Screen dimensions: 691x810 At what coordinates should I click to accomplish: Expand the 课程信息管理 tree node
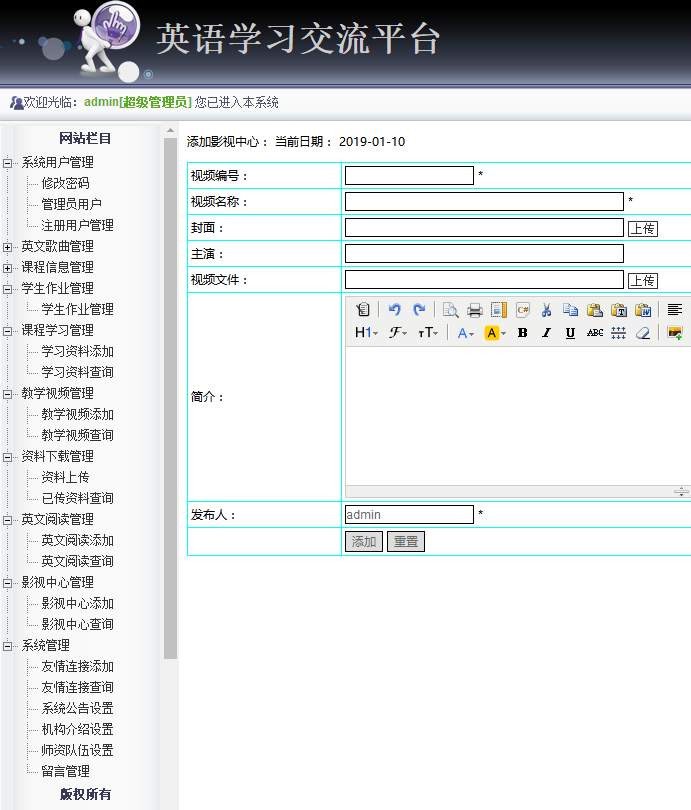pyautogui.click(x=7, y=268)
